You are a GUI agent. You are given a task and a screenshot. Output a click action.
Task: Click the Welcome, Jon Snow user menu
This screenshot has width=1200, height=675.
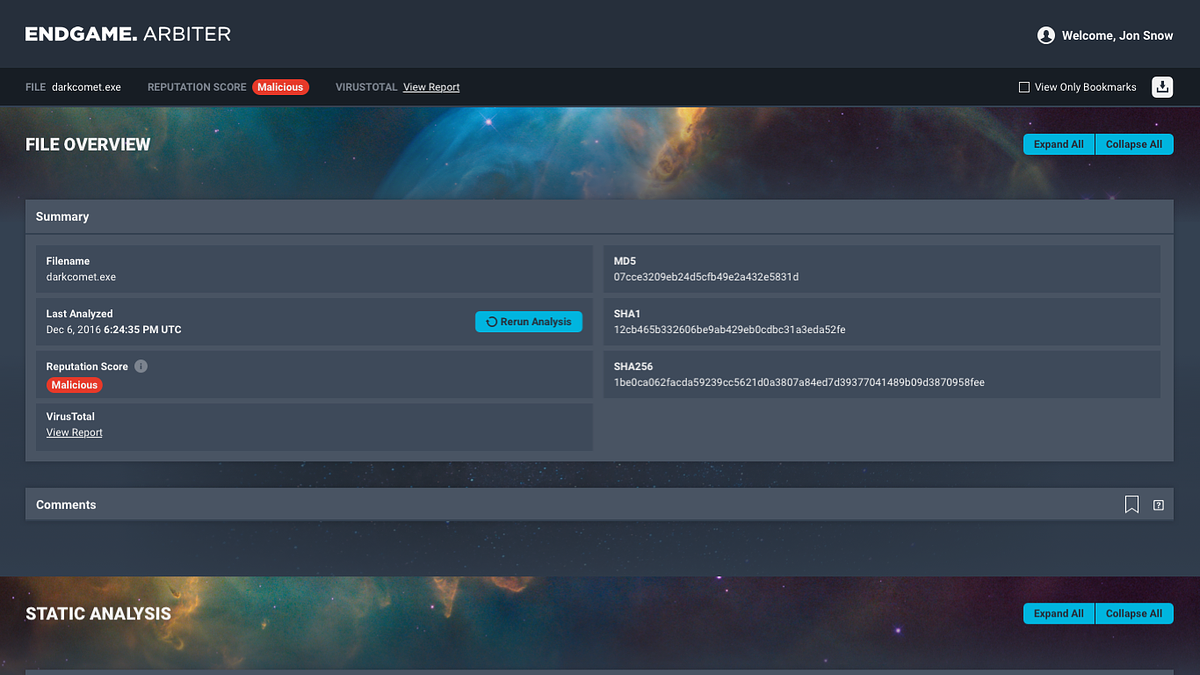(x=1117, y=36)
